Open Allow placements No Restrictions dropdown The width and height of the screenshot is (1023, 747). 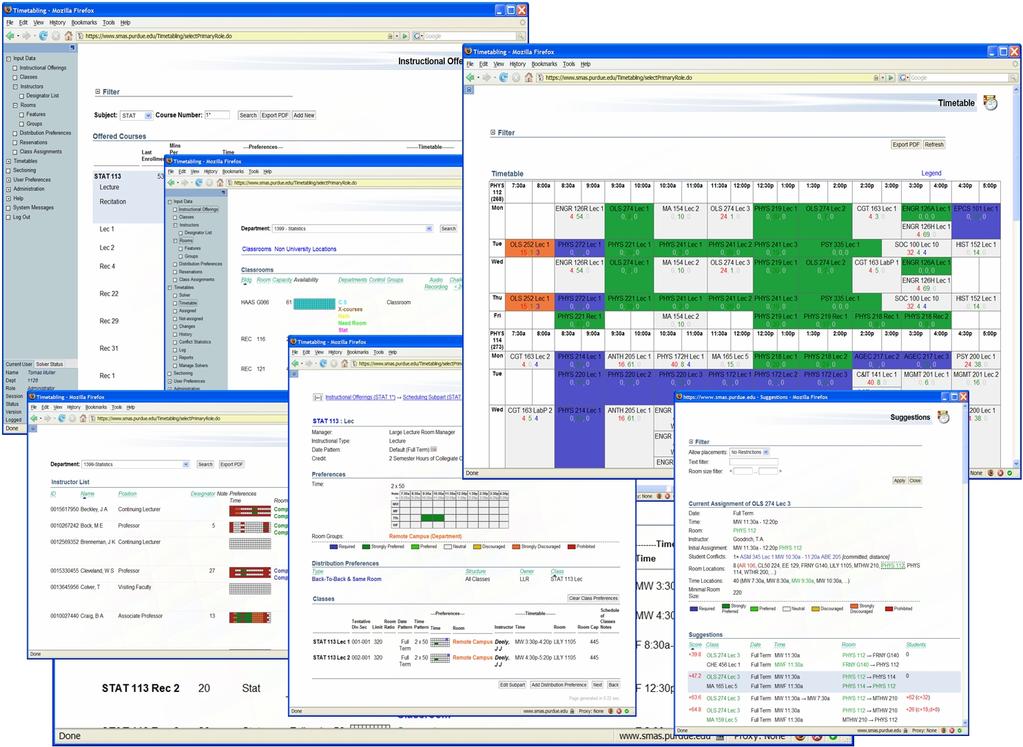766,452
